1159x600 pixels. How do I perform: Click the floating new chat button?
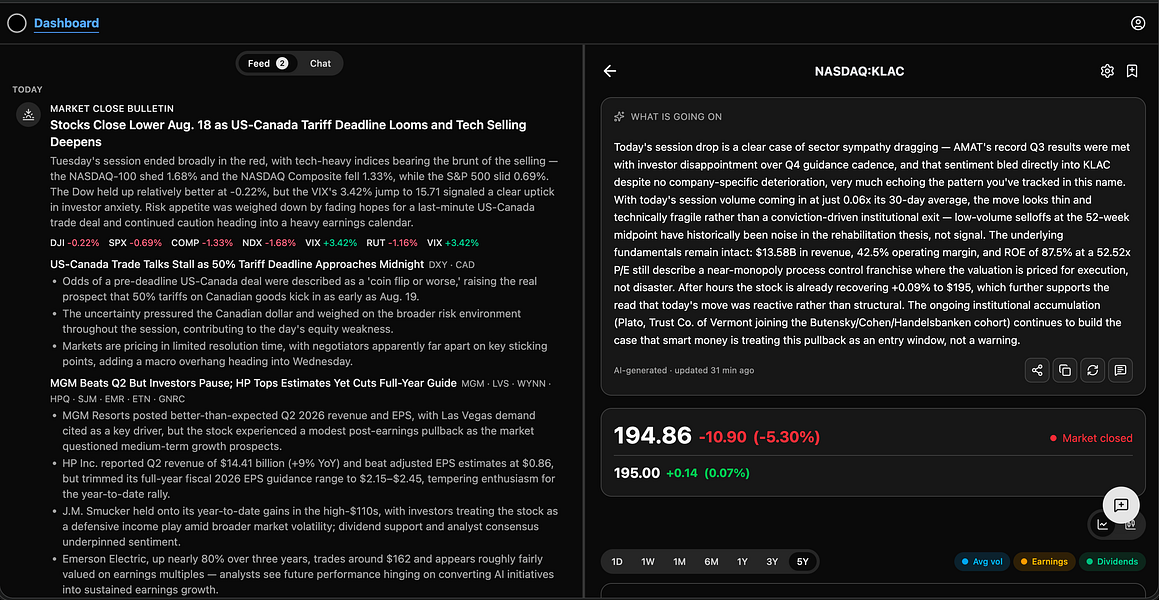click(1121, 505)
